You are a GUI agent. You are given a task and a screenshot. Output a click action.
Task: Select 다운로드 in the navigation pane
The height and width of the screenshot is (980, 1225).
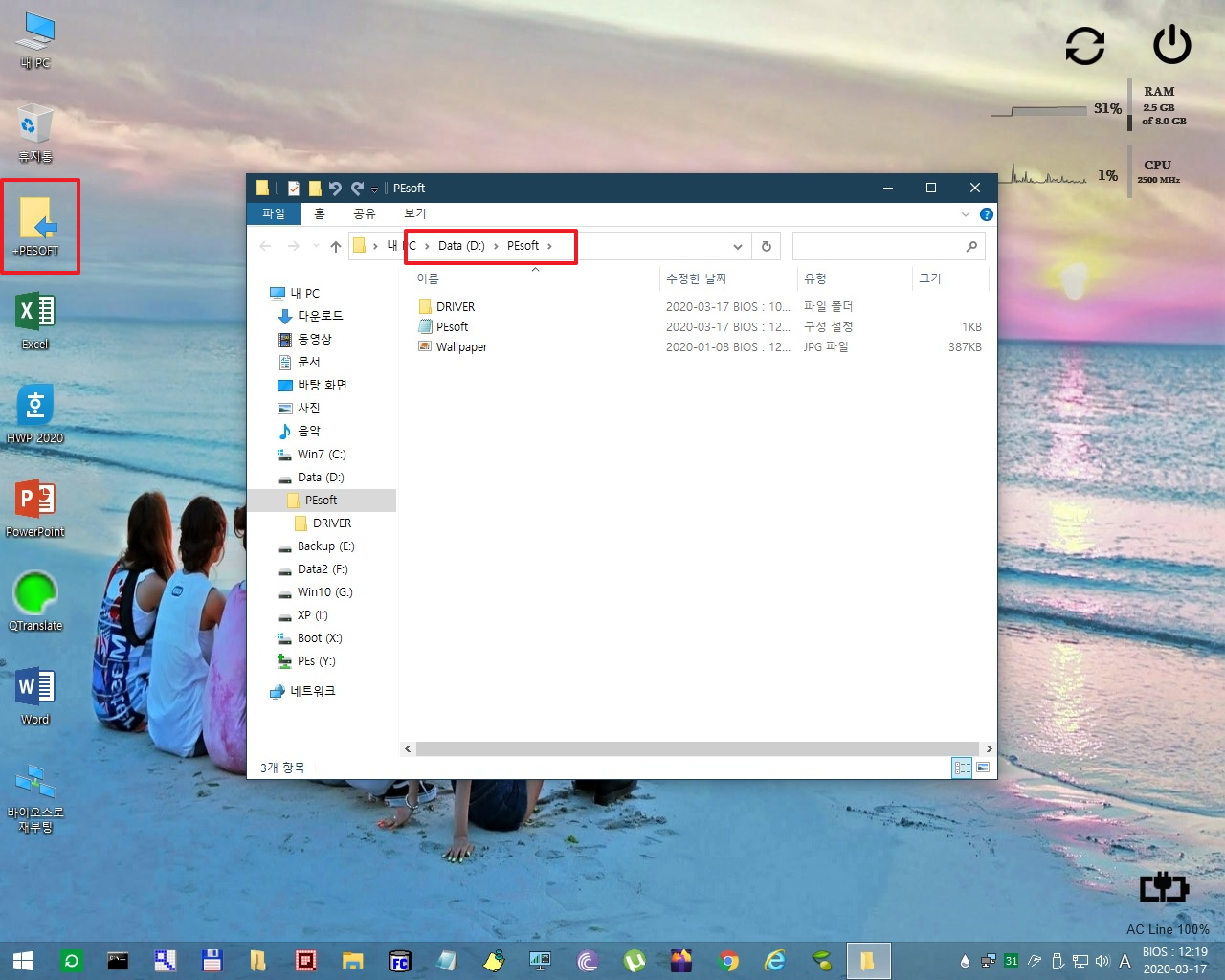tap(320, 316)
